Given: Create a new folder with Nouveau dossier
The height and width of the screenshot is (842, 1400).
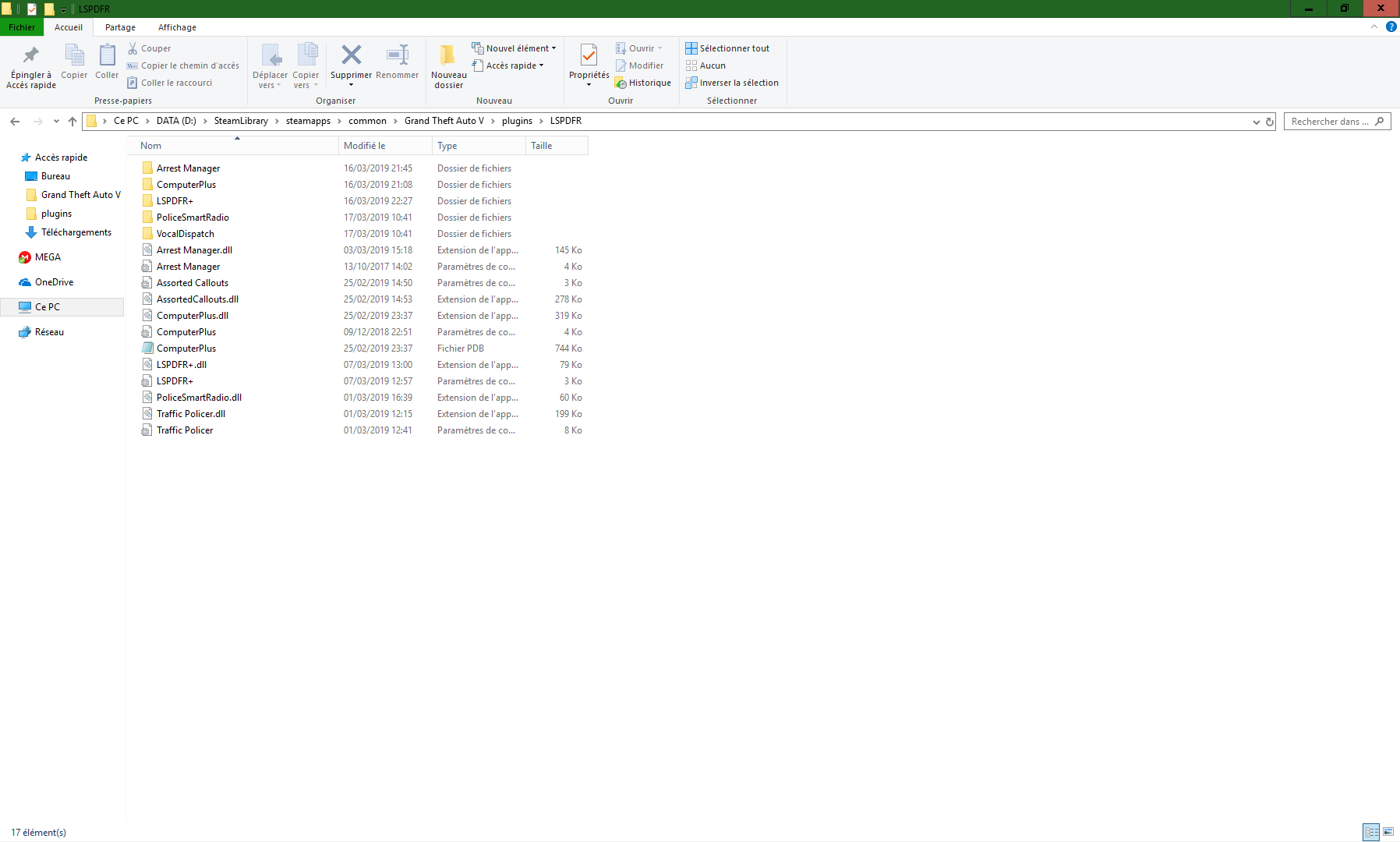Looking at the screenshot, I should pyautogui.click(x=448, y=56).
